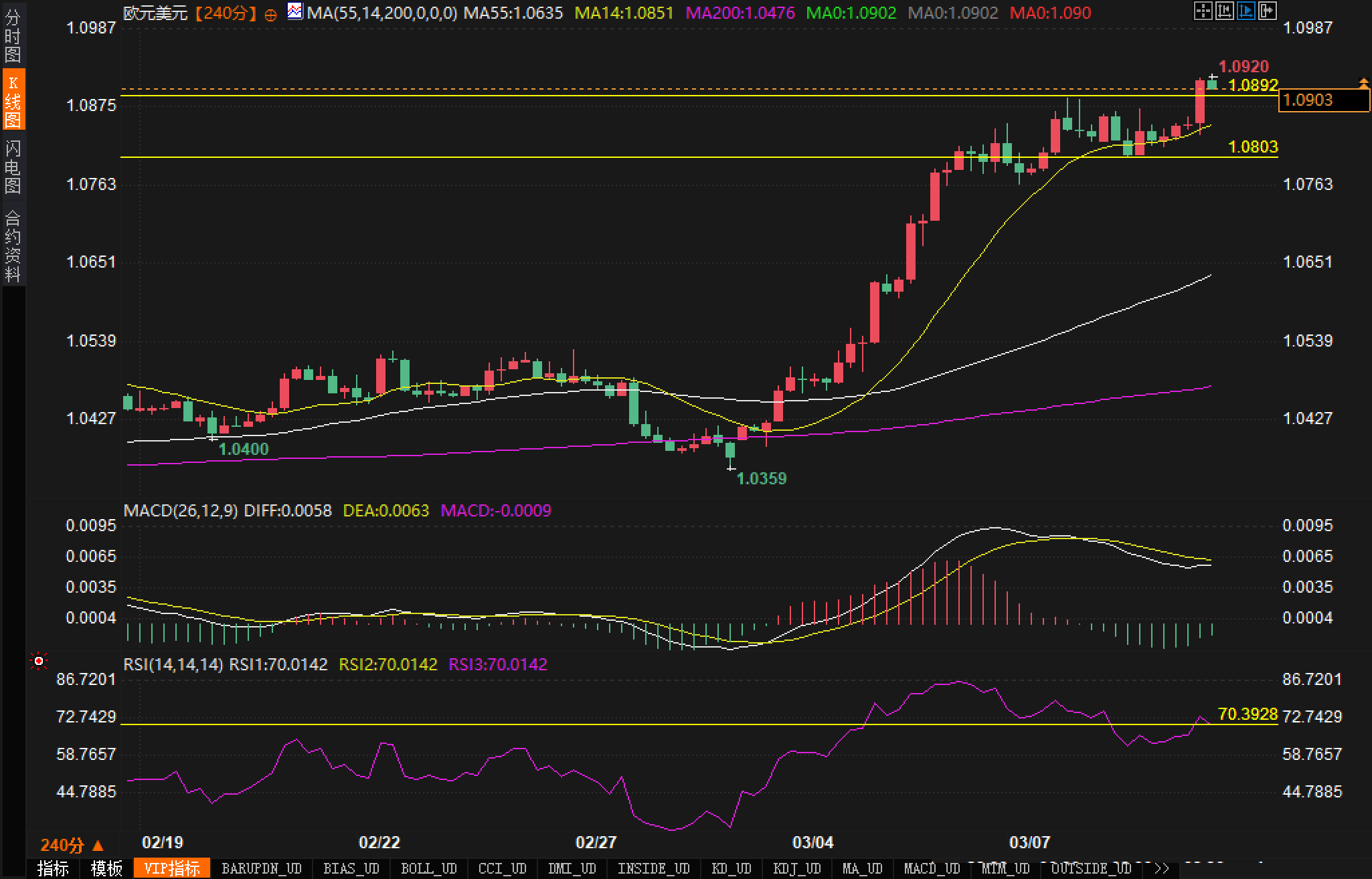
Task: Expand more indicators with the >> arrow
Action: [x=1161, y=869]
